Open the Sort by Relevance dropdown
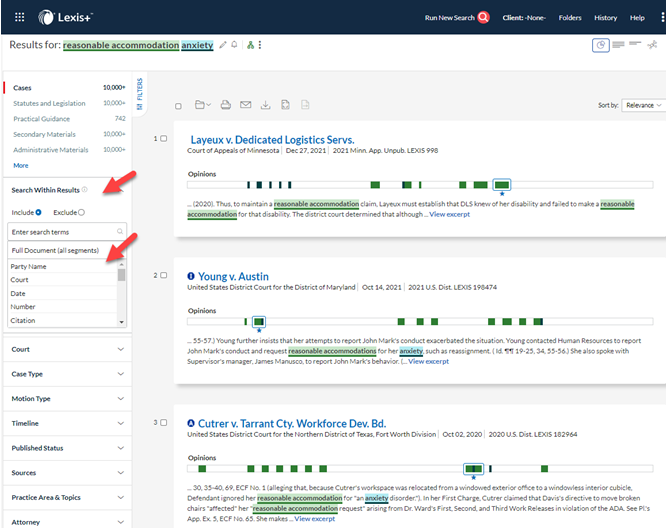The image size is (666, 529). point(643,105)
